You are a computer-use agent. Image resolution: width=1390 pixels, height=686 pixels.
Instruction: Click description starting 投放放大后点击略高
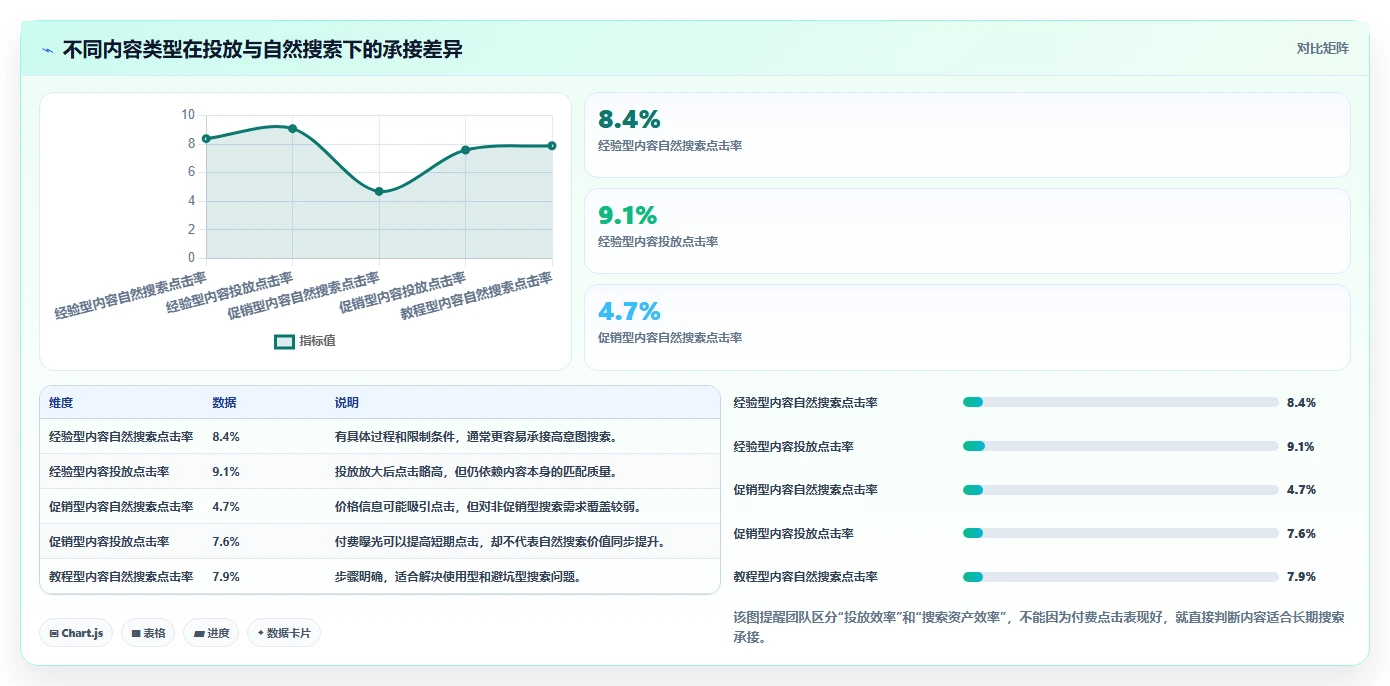tap(476, 472)
